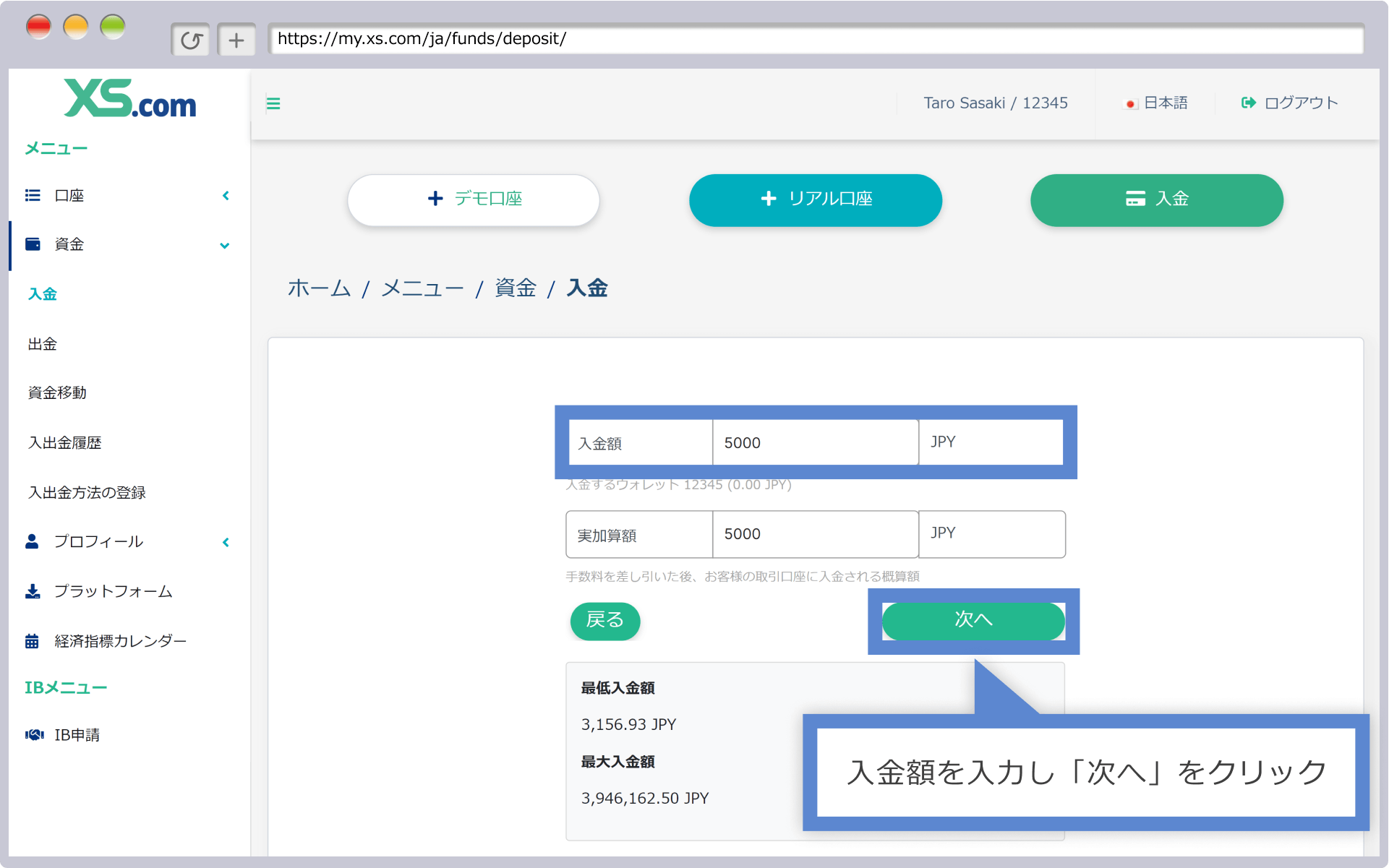Click the yellow minimize window button
1389x868 pixels.
pos(75,27)
